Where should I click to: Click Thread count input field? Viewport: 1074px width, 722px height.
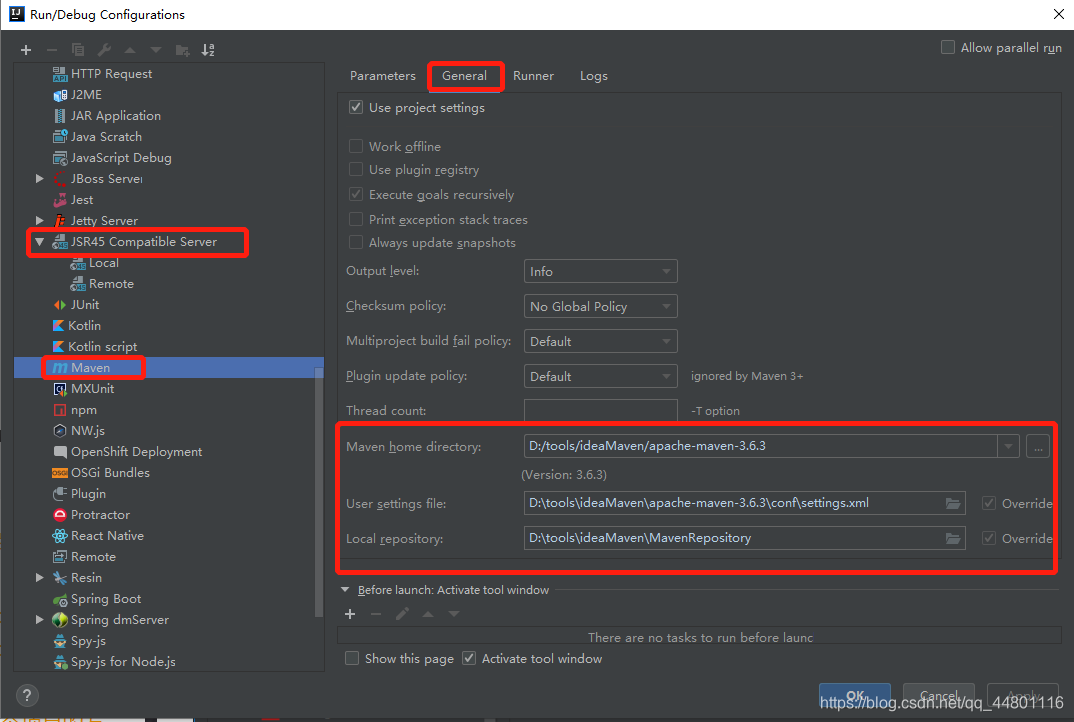tap(601, 410)
